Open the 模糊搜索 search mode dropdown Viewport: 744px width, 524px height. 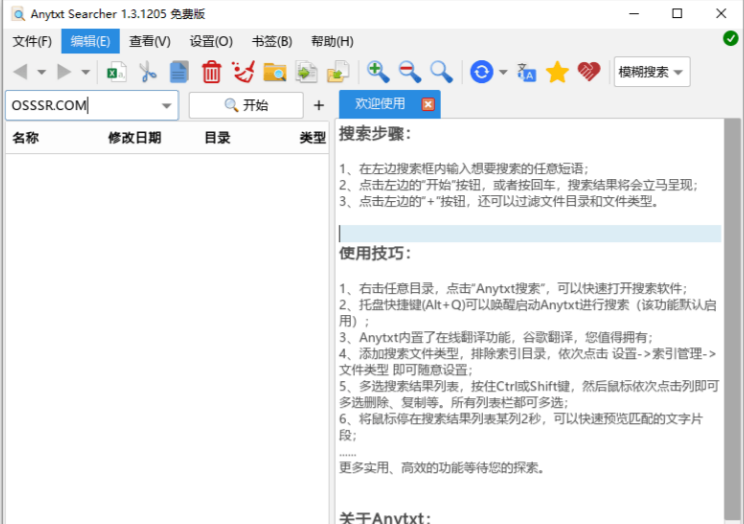(652, 71)
